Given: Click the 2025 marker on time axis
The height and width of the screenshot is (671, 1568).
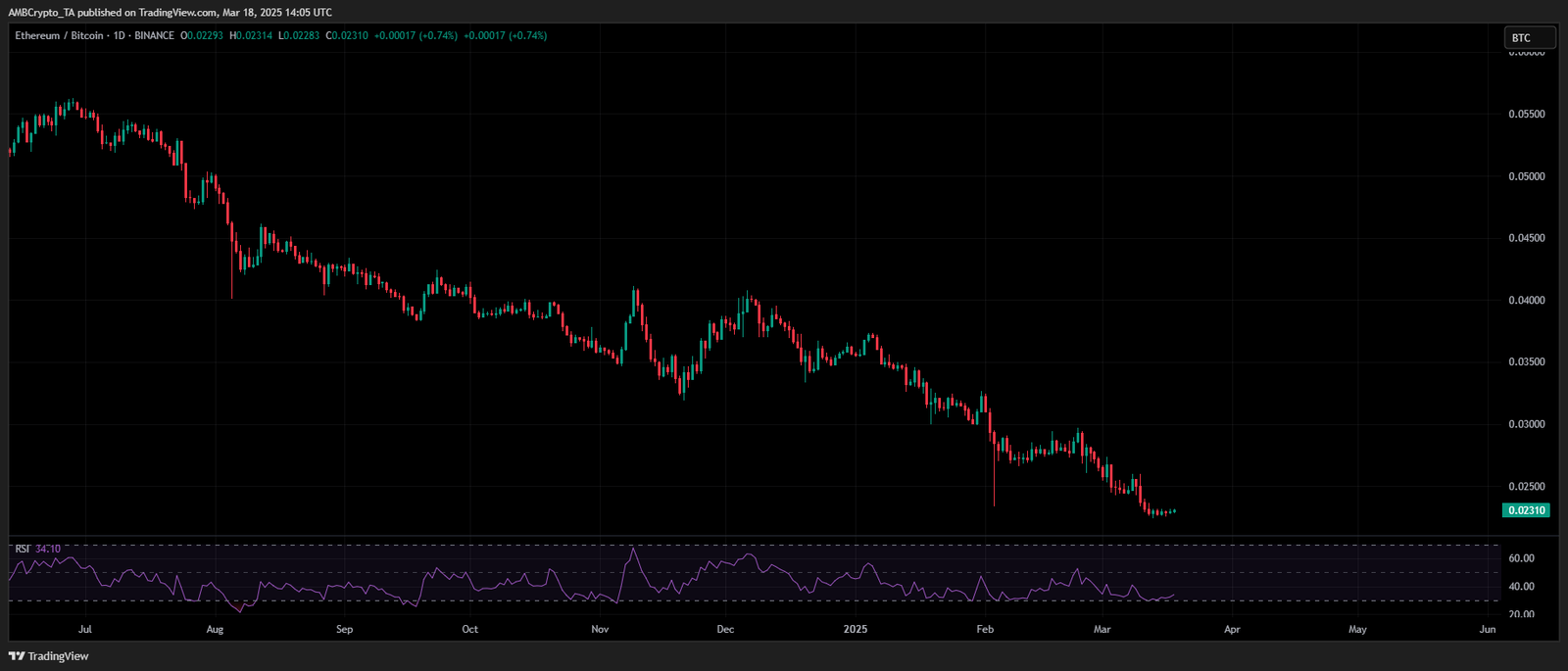Looking at the screenshot, I should (856, 629).
